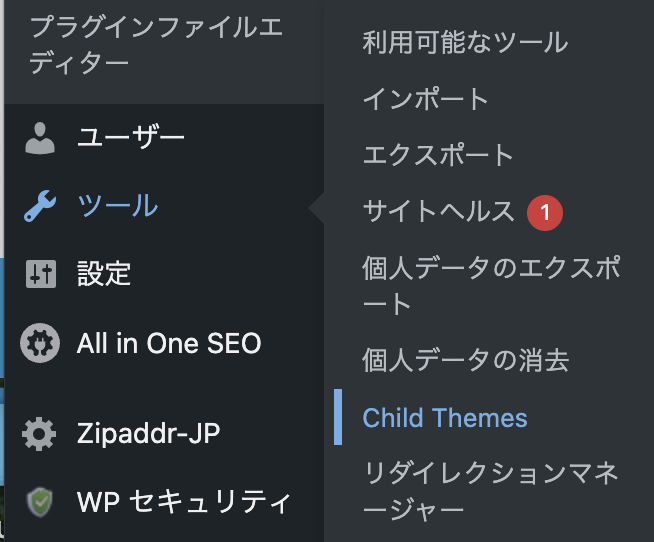Click the All in One SEO gear icon
654x542 pixels.
40,344
